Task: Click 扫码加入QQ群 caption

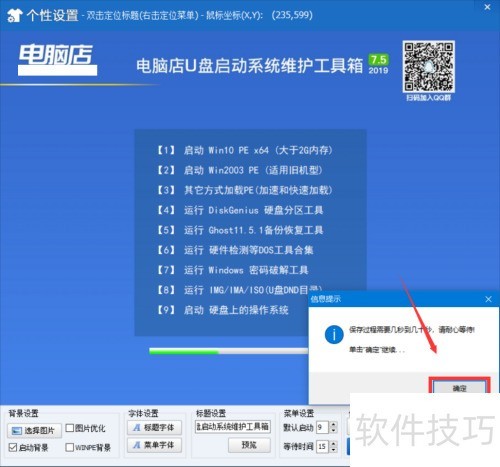Action: (x=429, y=98)
